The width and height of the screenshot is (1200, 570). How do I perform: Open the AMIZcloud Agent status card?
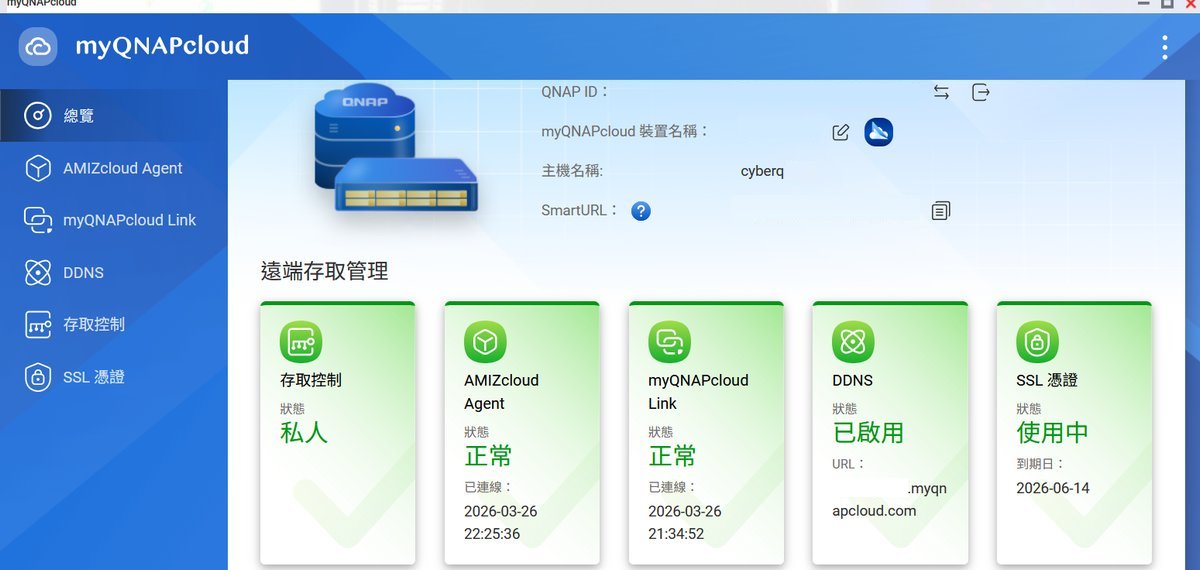click(x=521, y=432)
